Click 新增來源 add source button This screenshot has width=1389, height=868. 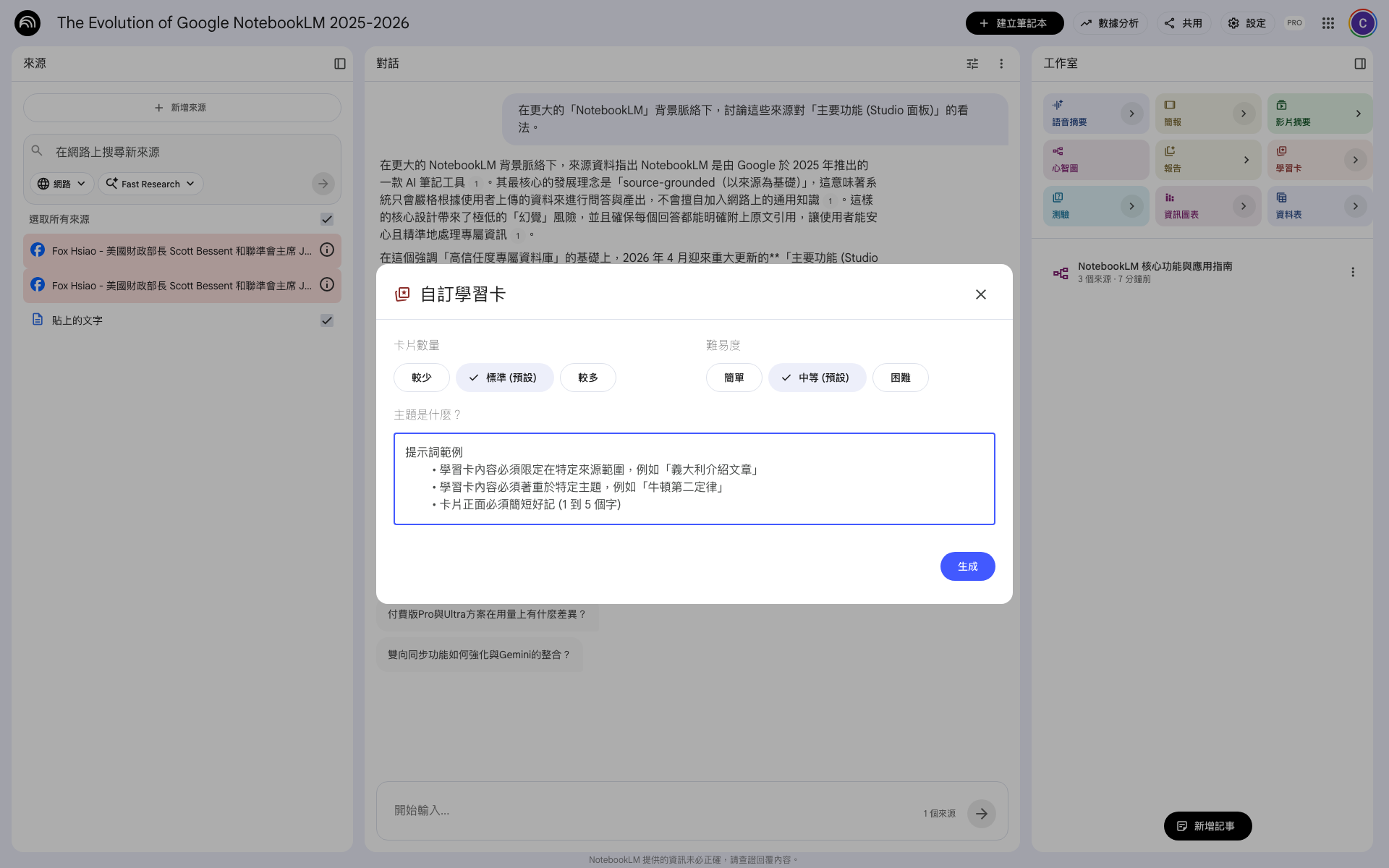tap(182, 108)
